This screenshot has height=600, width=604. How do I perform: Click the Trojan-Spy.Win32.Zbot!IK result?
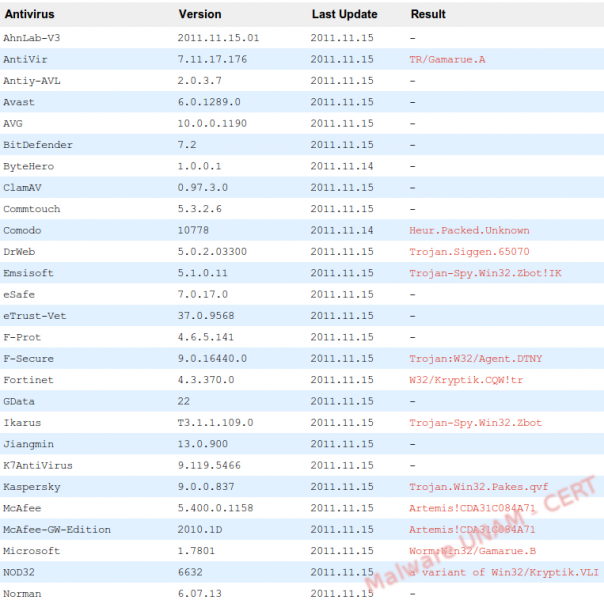485,273
